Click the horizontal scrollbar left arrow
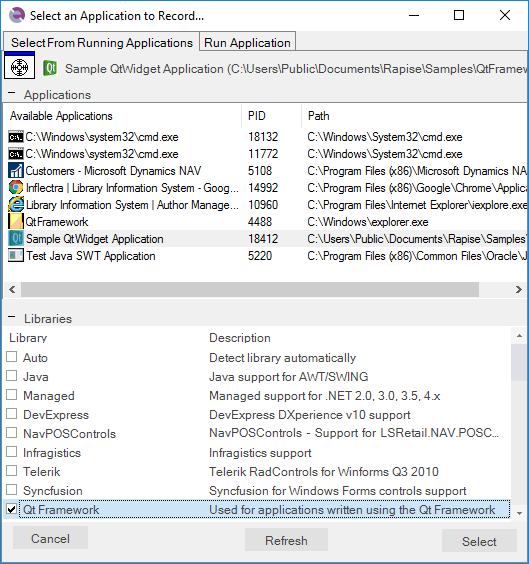 [x=13, y=290]
